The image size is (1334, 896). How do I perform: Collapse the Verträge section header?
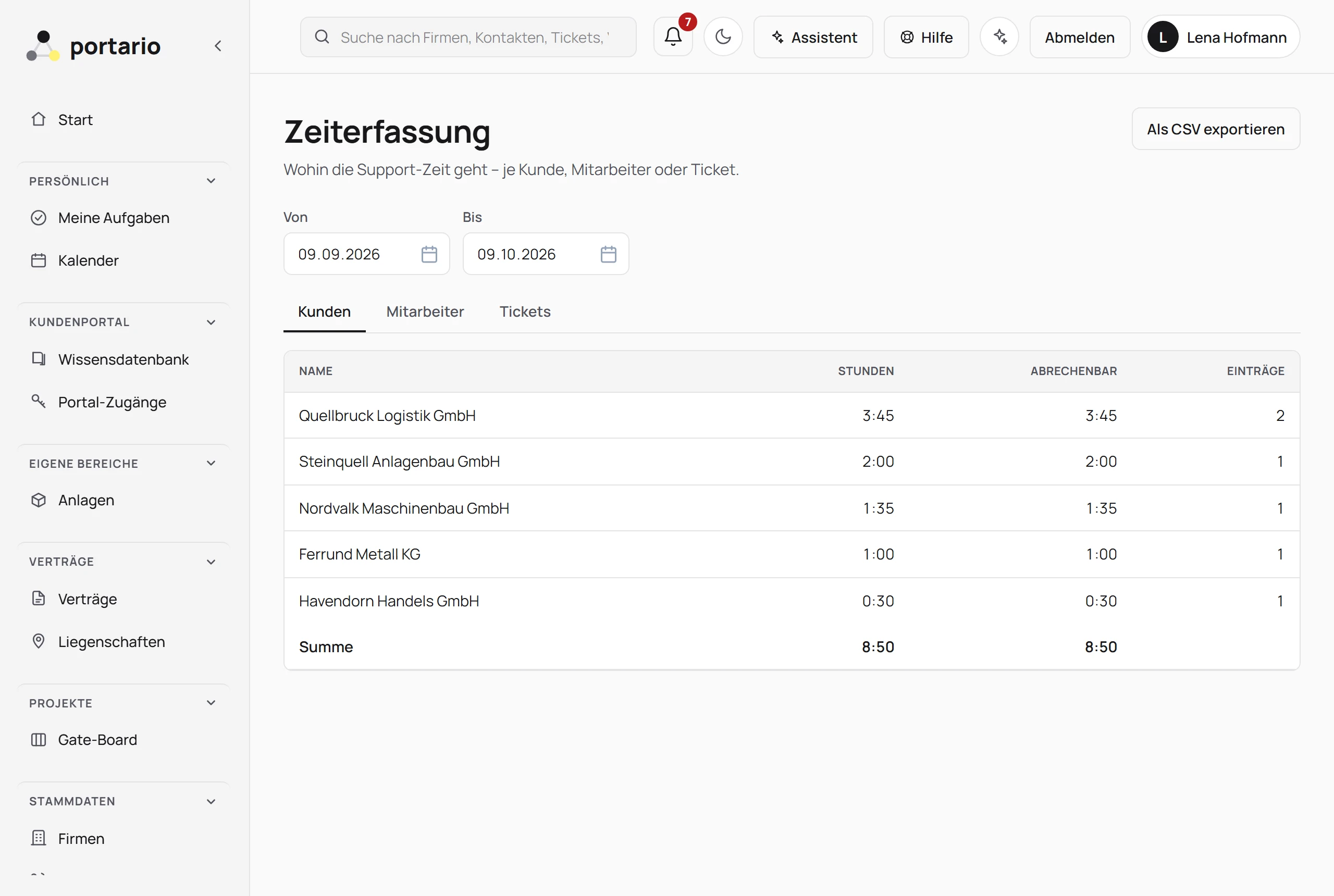(124, 562)
